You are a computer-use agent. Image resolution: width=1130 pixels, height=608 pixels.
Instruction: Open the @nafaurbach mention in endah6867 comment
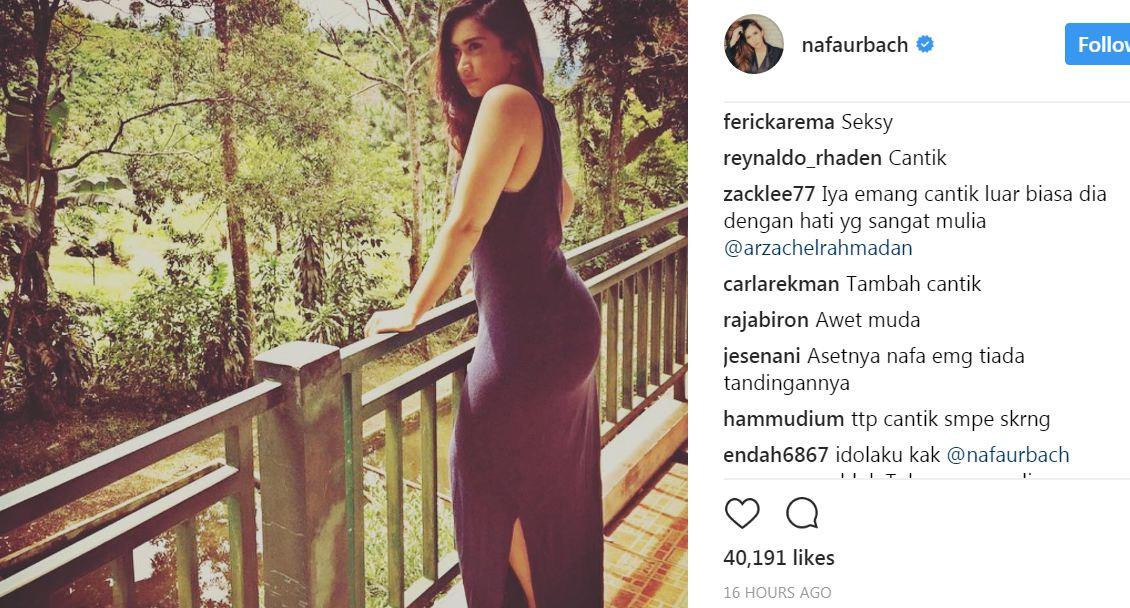click(x=1007, y=455)
